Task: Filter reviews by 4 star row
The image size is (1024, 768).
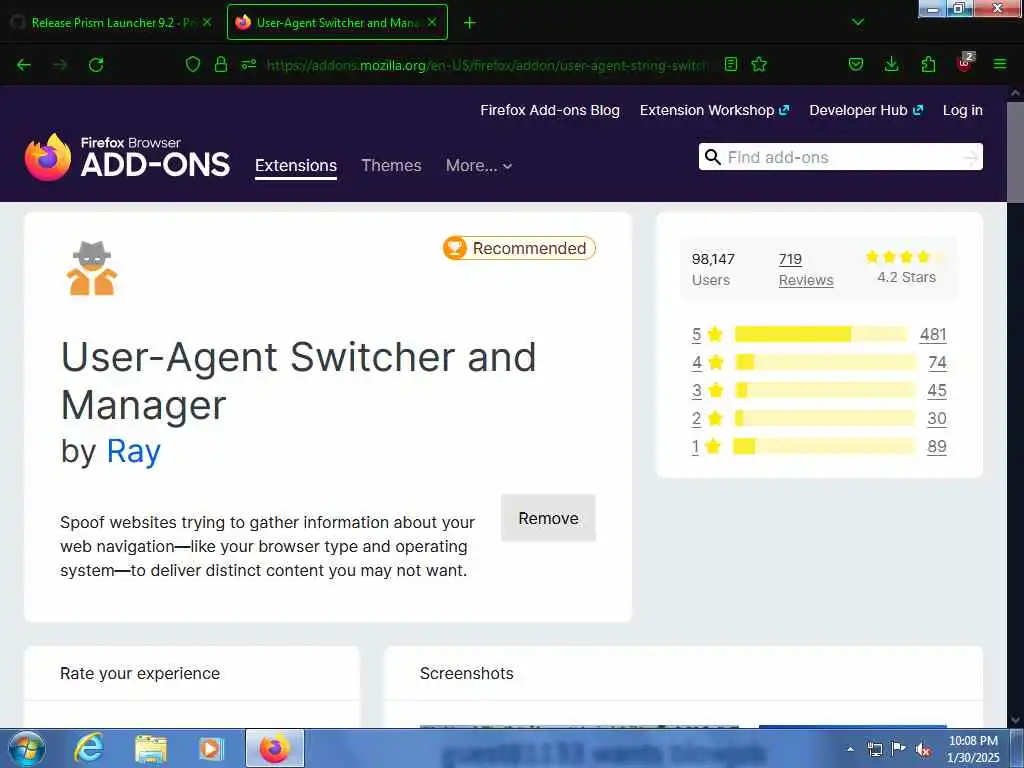Action: pyautogui.click(x=819, y=362)
